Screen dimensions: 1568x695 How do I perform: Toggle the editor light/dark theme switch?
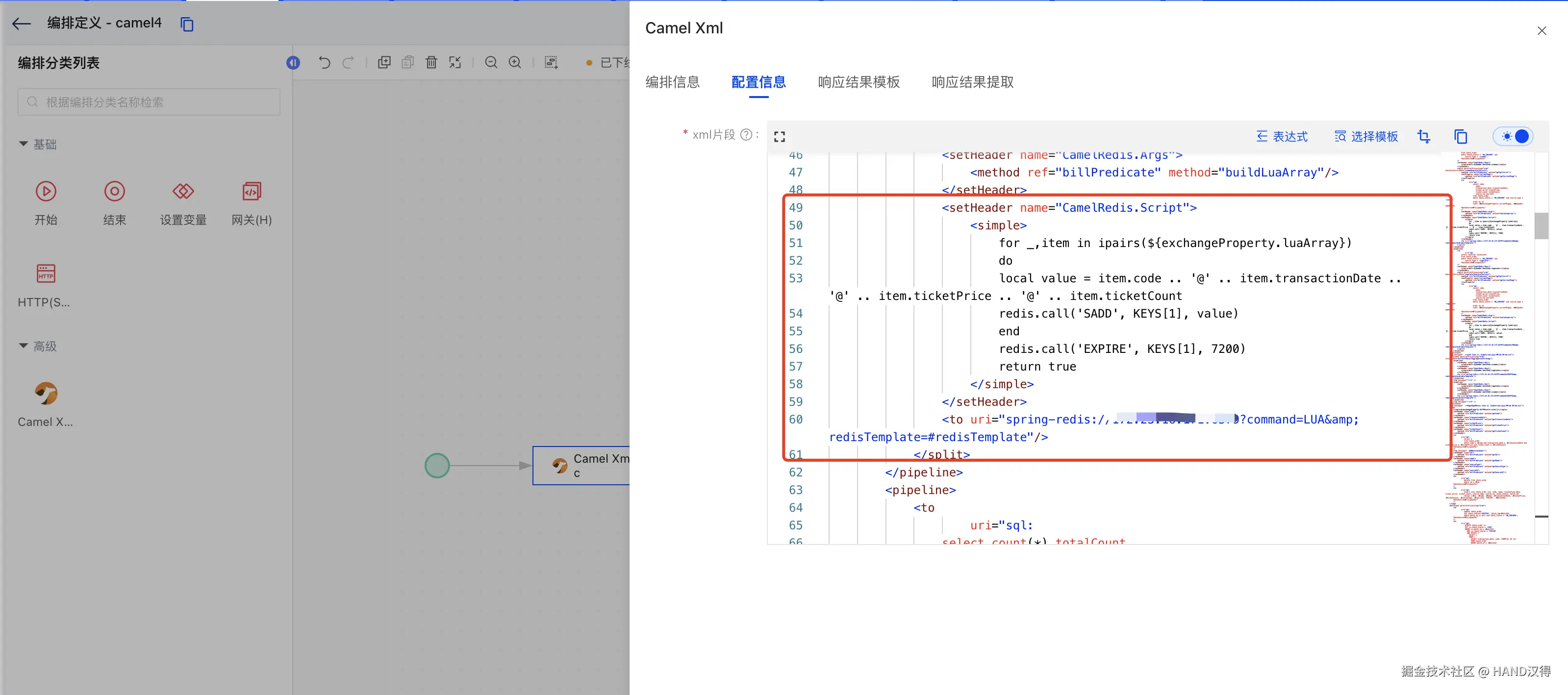click(x=1514, y=136)
